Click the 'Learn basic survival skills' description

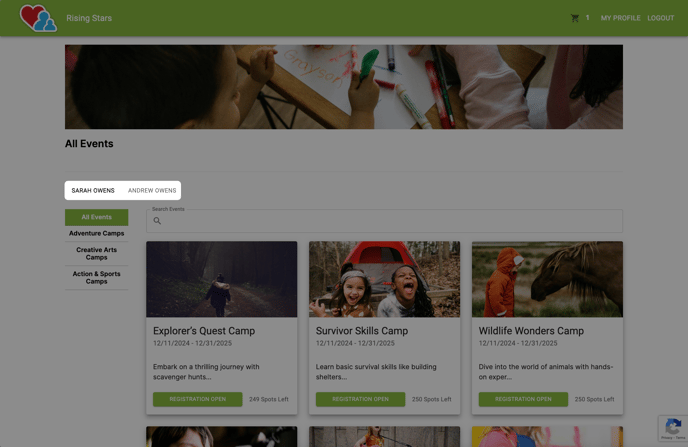tap(376, 372)
